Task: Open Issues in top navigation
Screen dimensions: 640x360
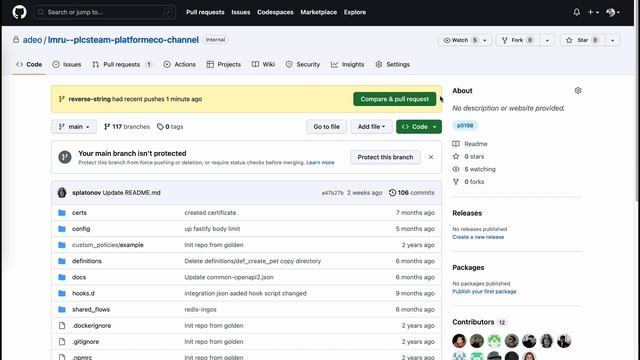Action: [240, 12]
